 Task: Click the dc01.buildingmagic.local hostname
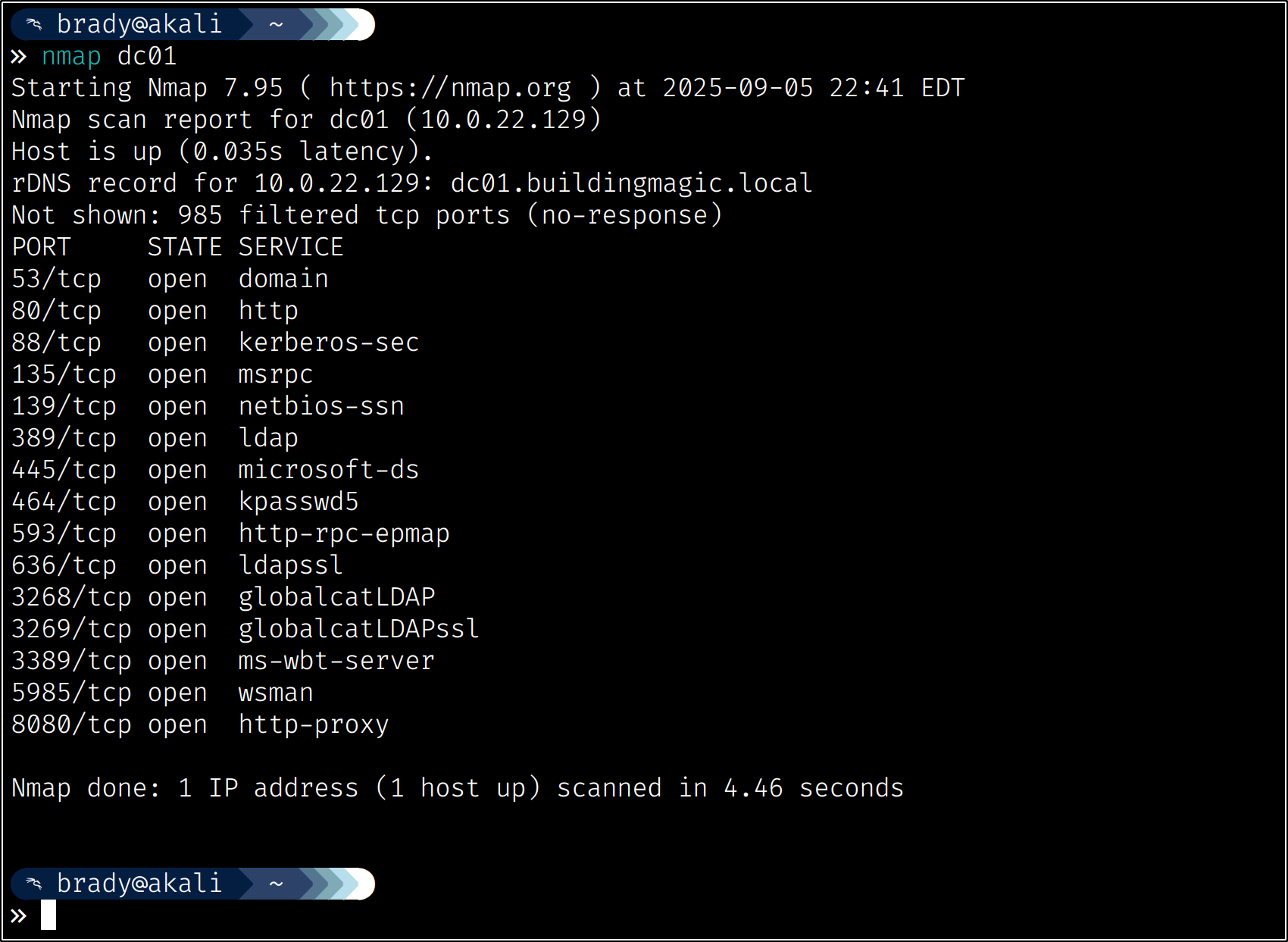631,183
